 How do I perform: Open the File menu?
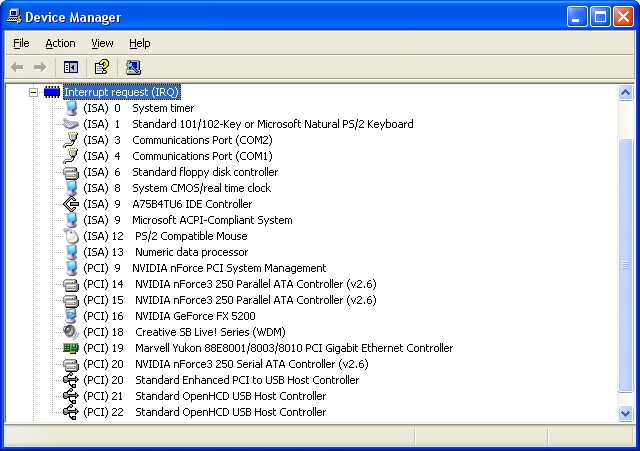tap(21, 43)
